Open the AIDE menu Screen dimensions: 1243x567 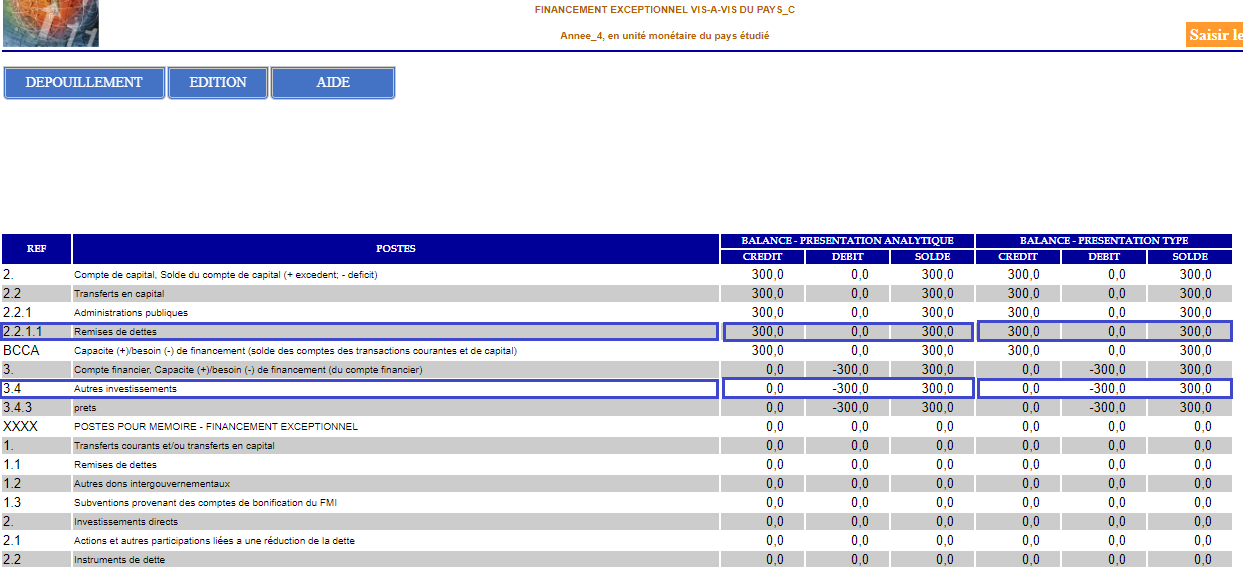pos(333,83)
